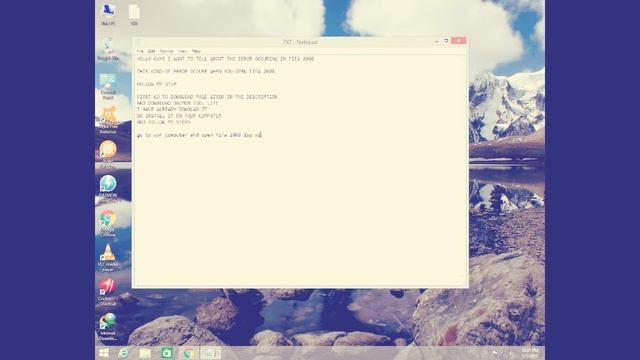The image size is (640, 360).
Task: Open the Notepad Help menu
Action: coord(196,51)
